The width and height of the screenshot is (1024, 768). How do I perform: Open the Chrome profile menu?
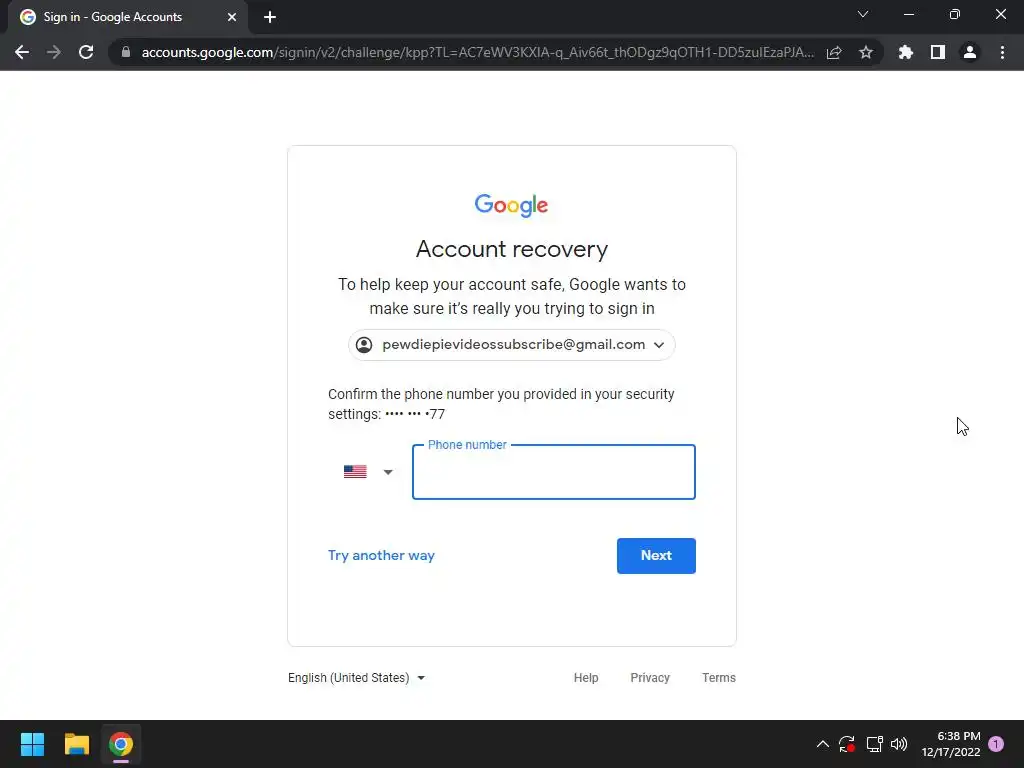(x=970, y=52)
